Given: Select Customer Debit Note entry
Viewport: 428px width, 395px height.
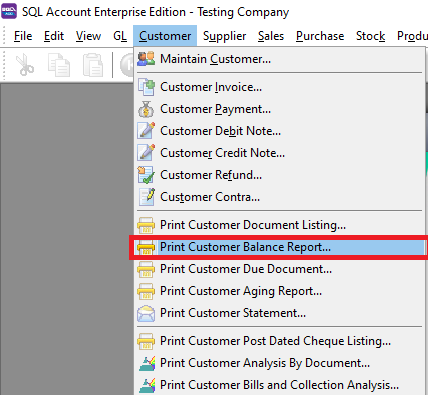Looking at the screenshot, I should tap(280, 131).
